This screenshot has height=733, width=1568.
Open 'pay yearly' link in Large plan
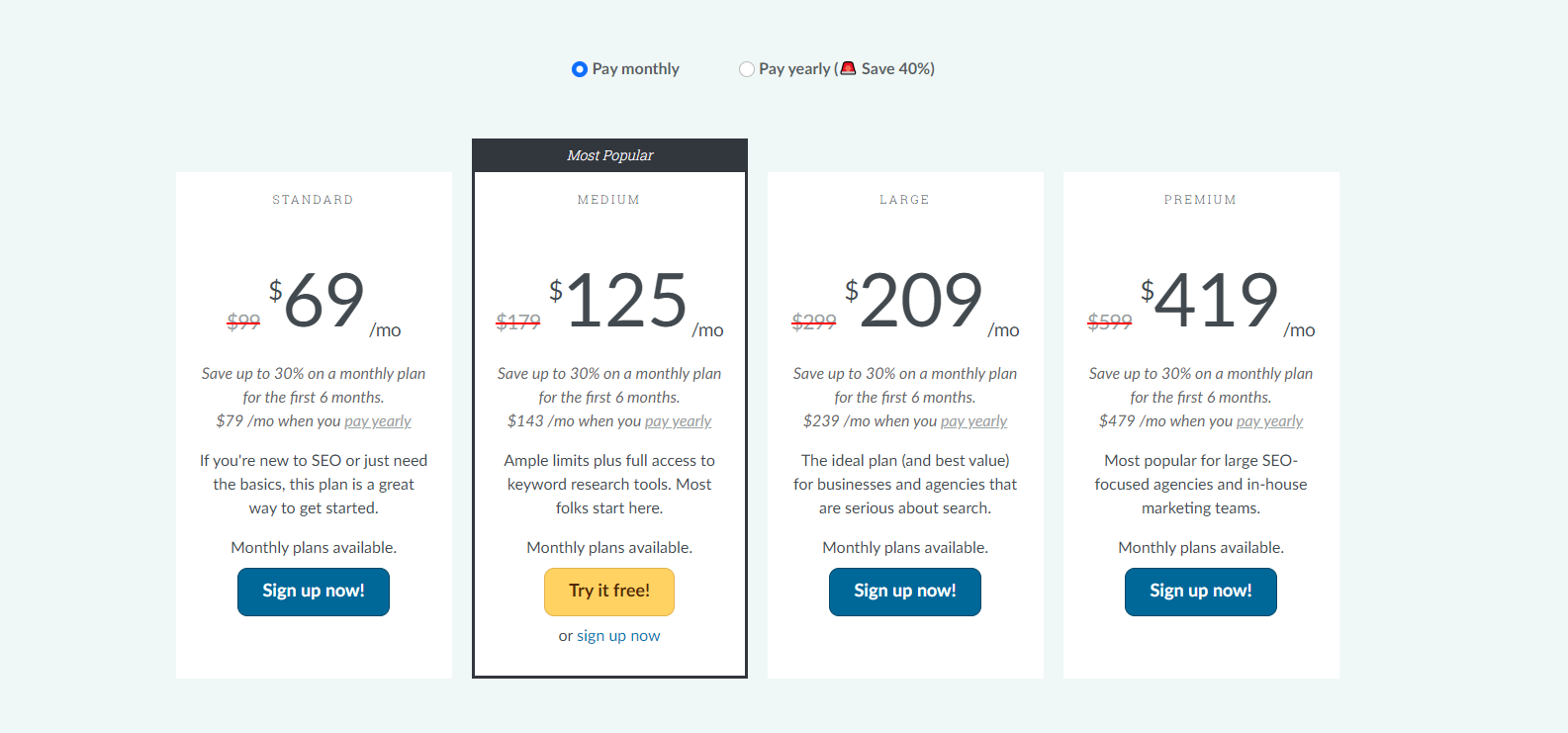(974, 421)
